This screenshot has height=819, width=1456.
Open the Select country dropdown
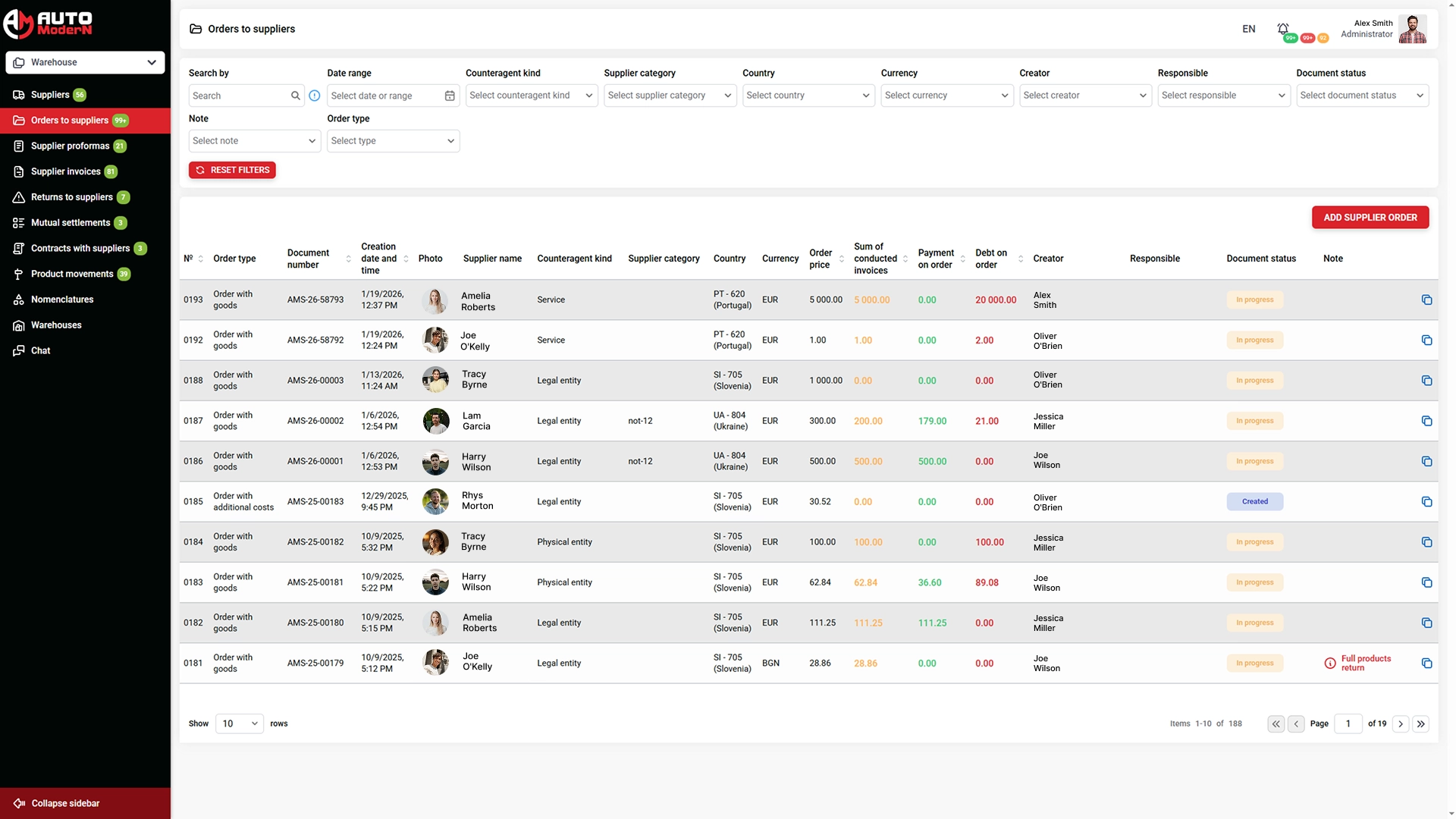click(x=808, y=96)
